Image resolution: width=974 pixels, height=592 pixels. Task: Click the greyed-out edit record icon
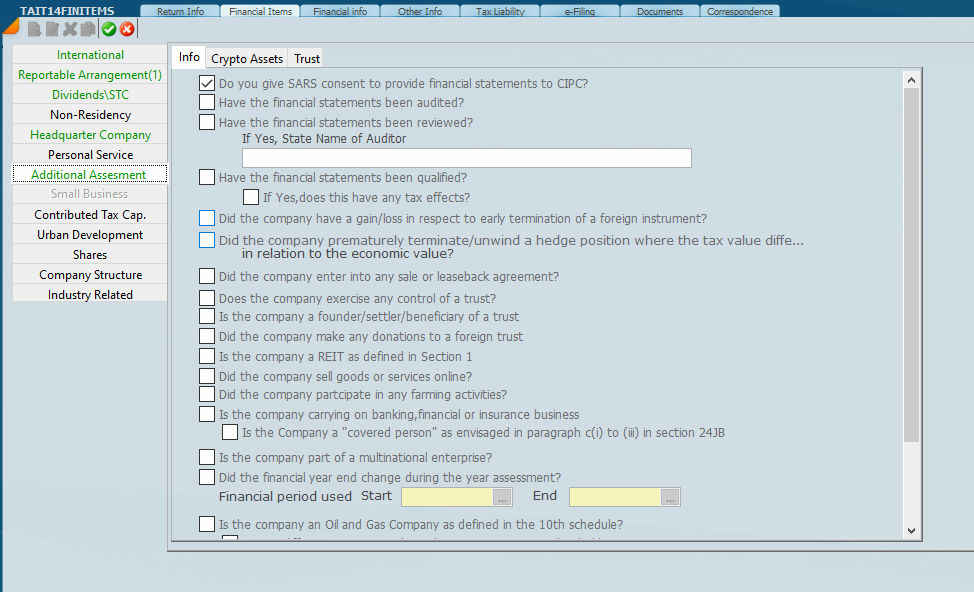pos(52,29)
